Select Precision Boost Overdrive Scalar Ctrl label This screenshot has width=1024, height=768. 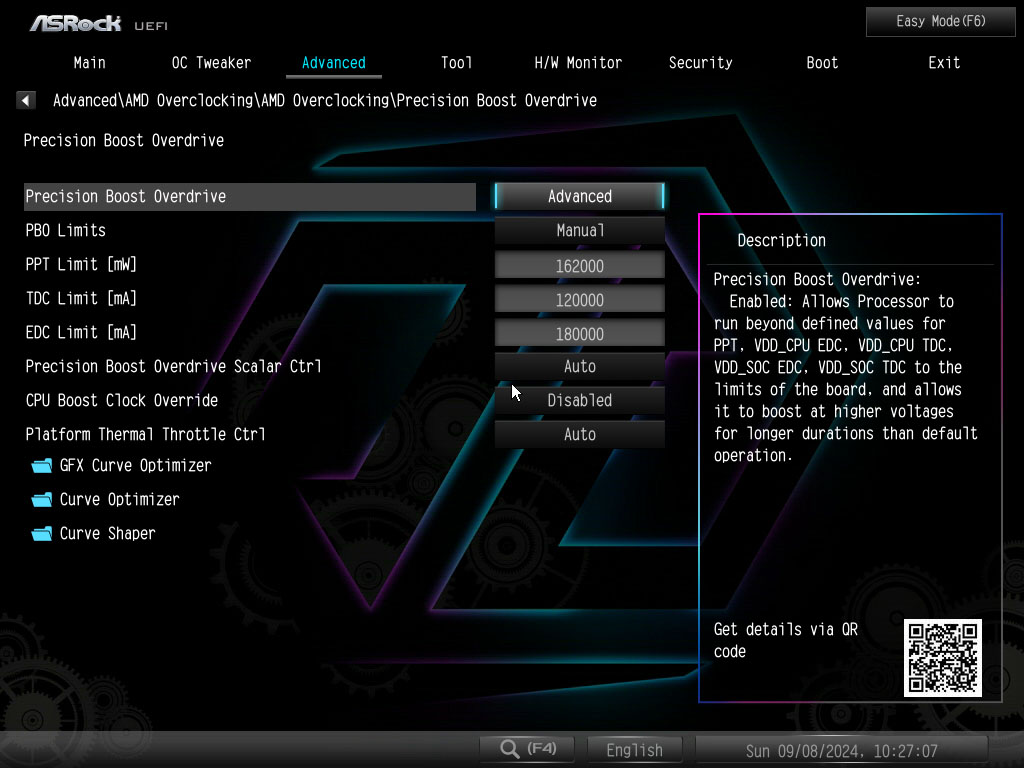click(173, 366)
